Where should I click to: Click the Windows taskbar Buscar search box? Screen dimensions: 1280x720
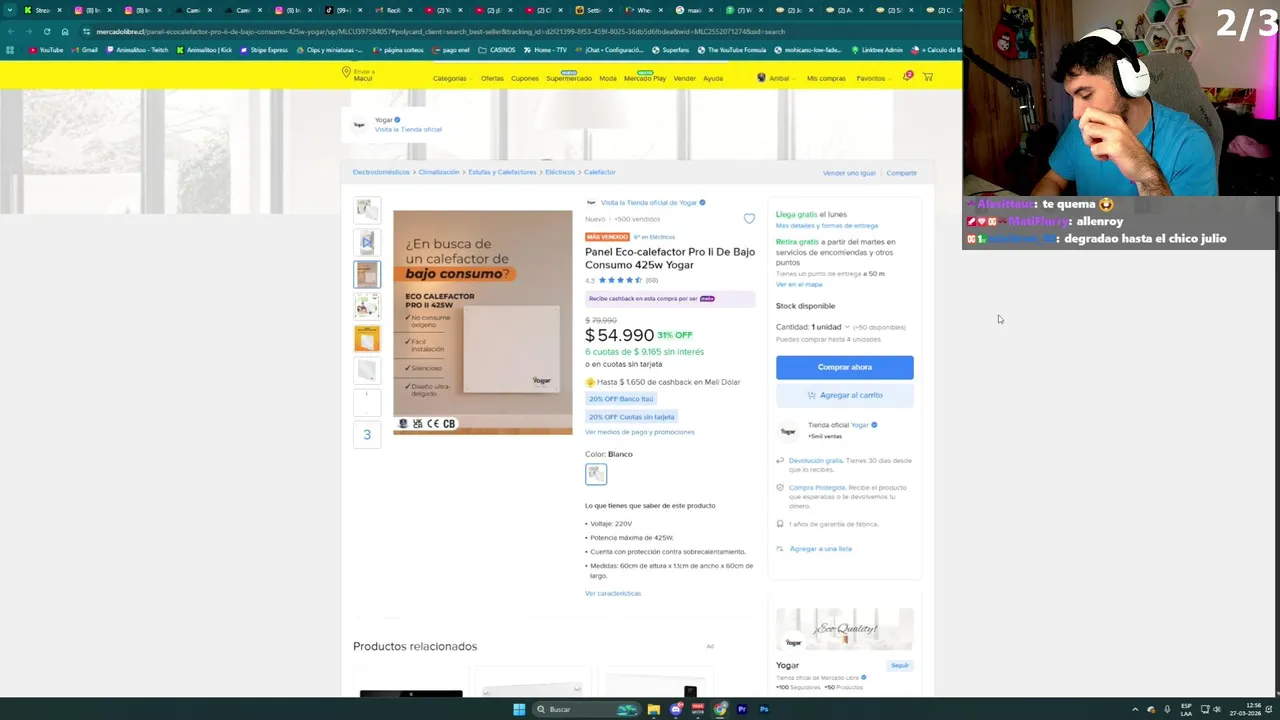(x=587, y=710)
